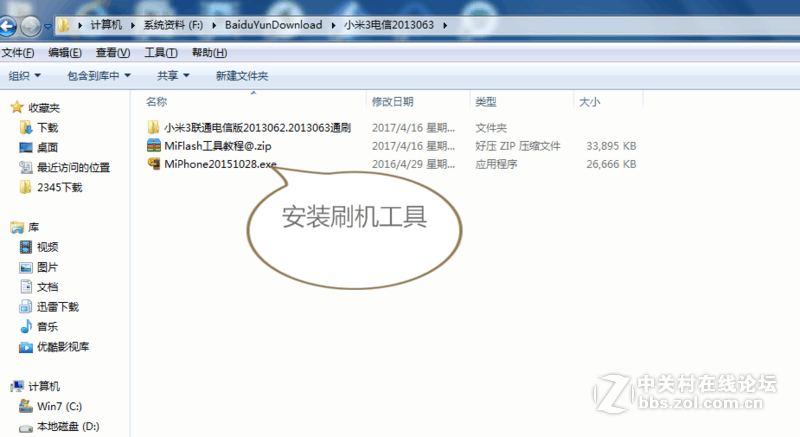Click the 应用程序 type cell
The width and height of the screenshot is (800, 437).
[x=496, y=164]
